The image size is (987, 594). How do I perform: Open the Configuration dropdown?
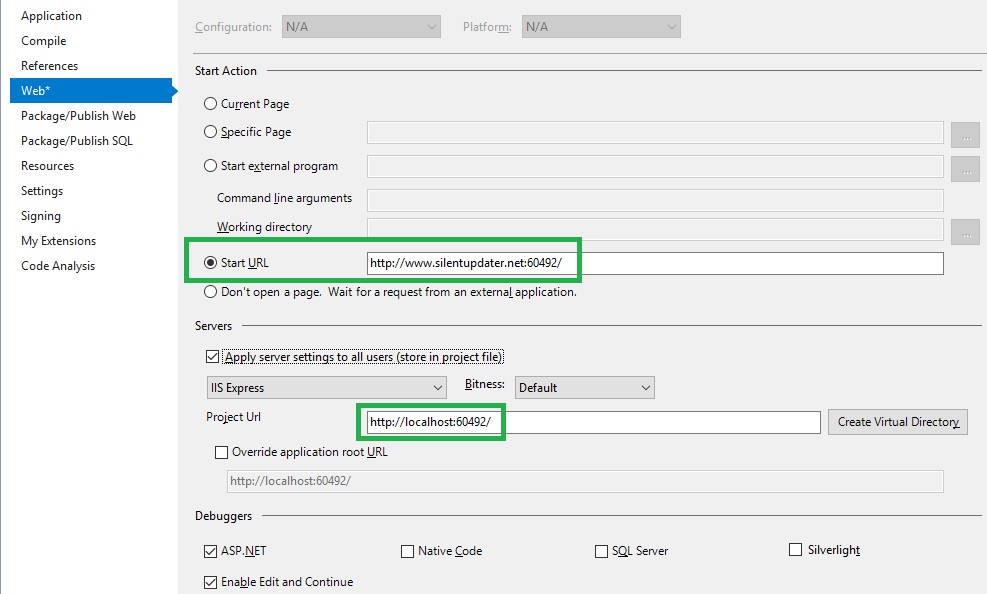click(x=361, y=27)
